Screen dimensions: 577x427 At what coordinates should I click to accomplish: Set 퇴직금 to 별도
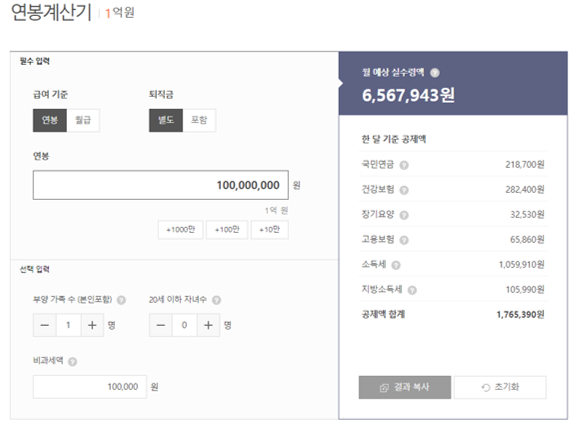coord(166,120)
